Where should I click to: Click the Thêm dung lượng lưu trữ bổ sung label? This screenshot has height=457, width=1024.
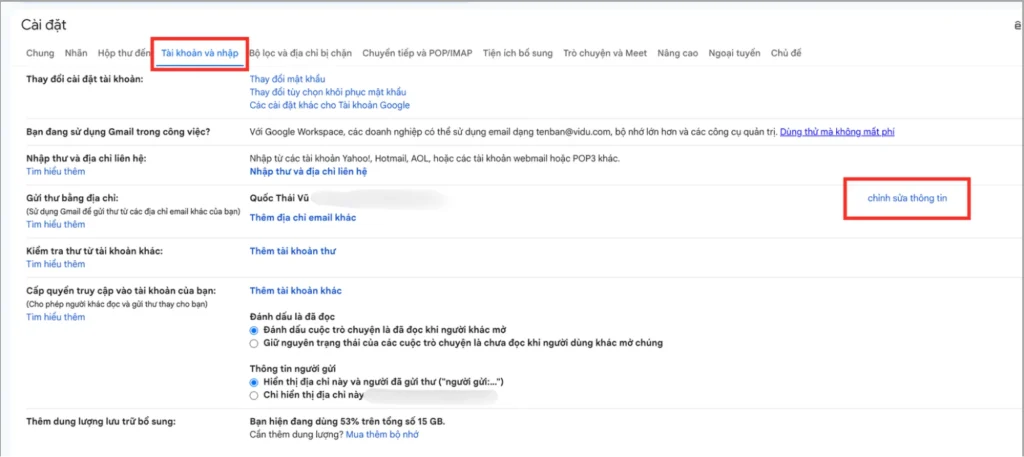101,421
